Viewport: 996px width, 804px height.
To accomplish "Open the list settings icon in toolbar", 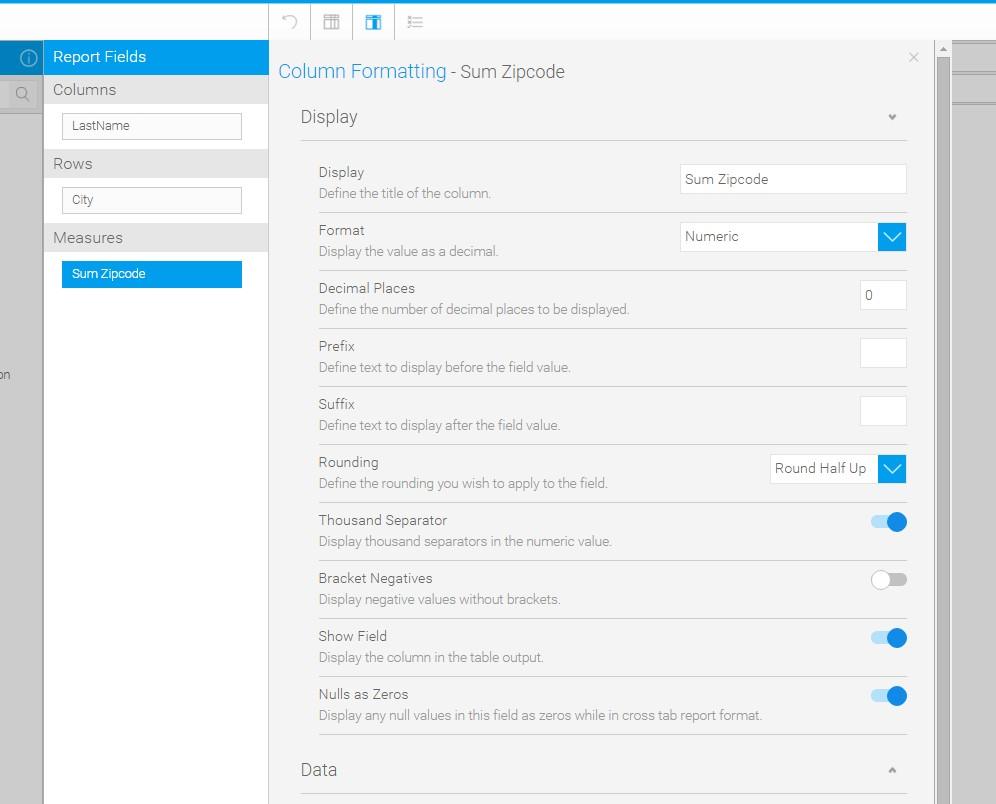I will [415, 22].
